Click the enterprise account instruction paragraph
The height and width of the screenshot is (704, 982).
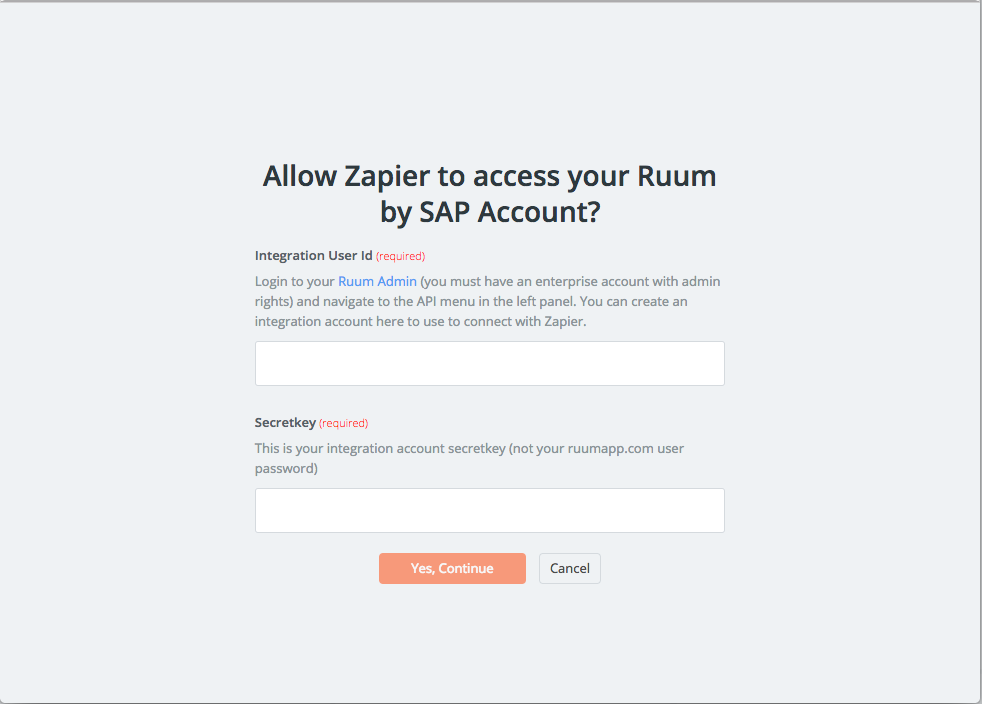coord(487,301)
